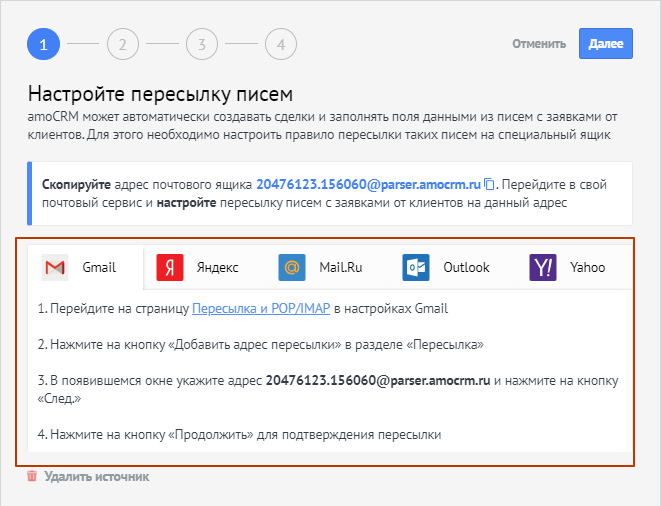The height and width of the screenshot is (506, 661).
Task: Click the Outlook logo icon
Action: tap(416, 267)
